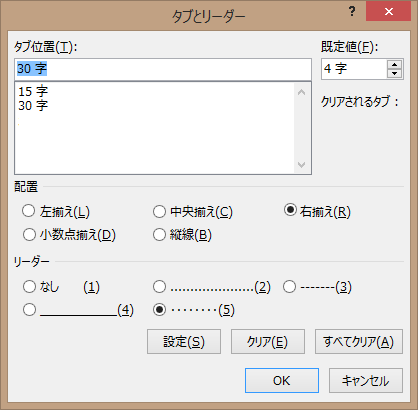Click the すべてクリア(A) button
The width and height of the screenshot is (418, 410).
click(x=359, y=342)
